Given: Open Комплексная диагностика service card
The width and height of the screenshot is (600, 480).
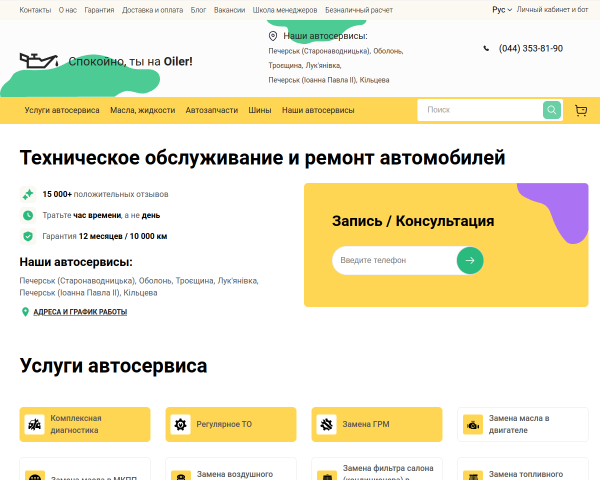Looking at the screenshot, I should [x=85, y=424].
